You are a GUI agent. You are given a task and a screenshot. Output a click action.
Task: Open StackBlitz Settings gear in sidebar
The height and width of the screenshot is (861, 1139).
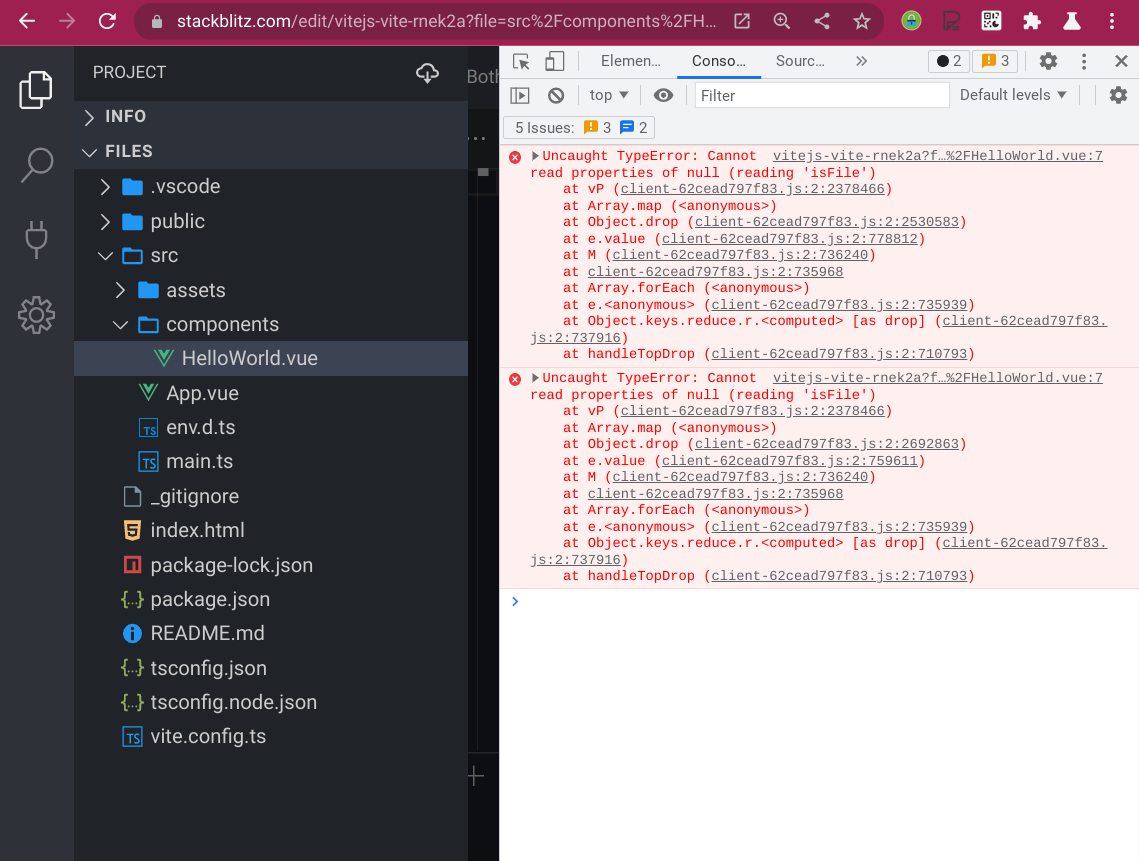coord(36,315)
